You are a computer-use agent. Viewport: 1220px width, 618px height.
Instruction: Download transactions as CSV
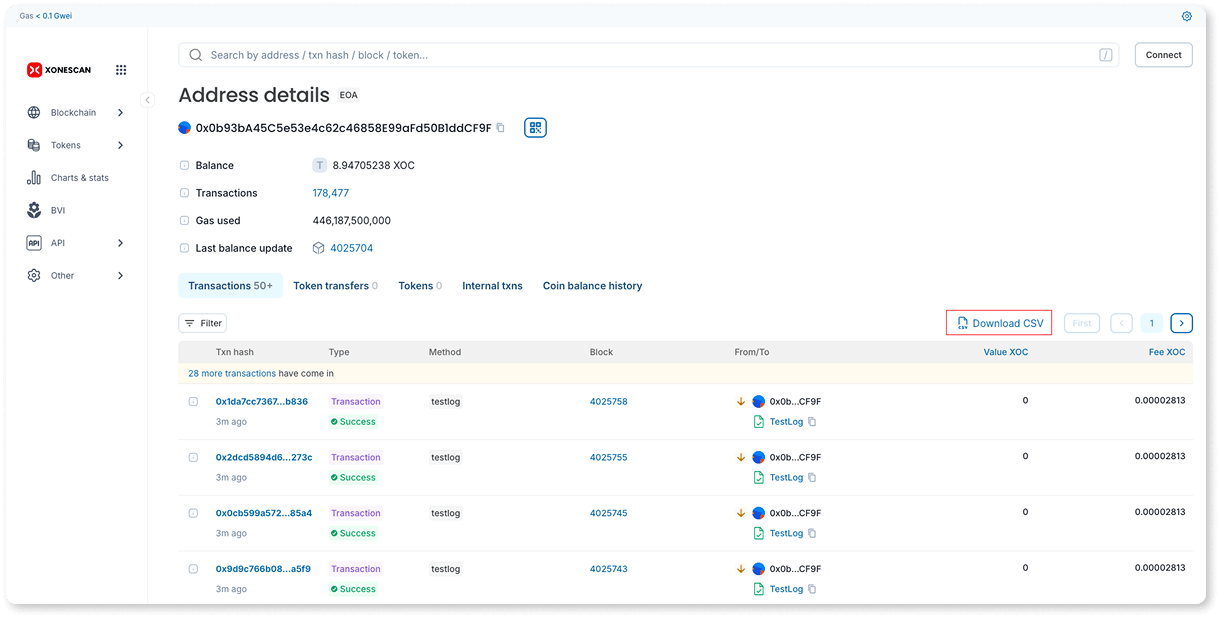tap(999, 323)
